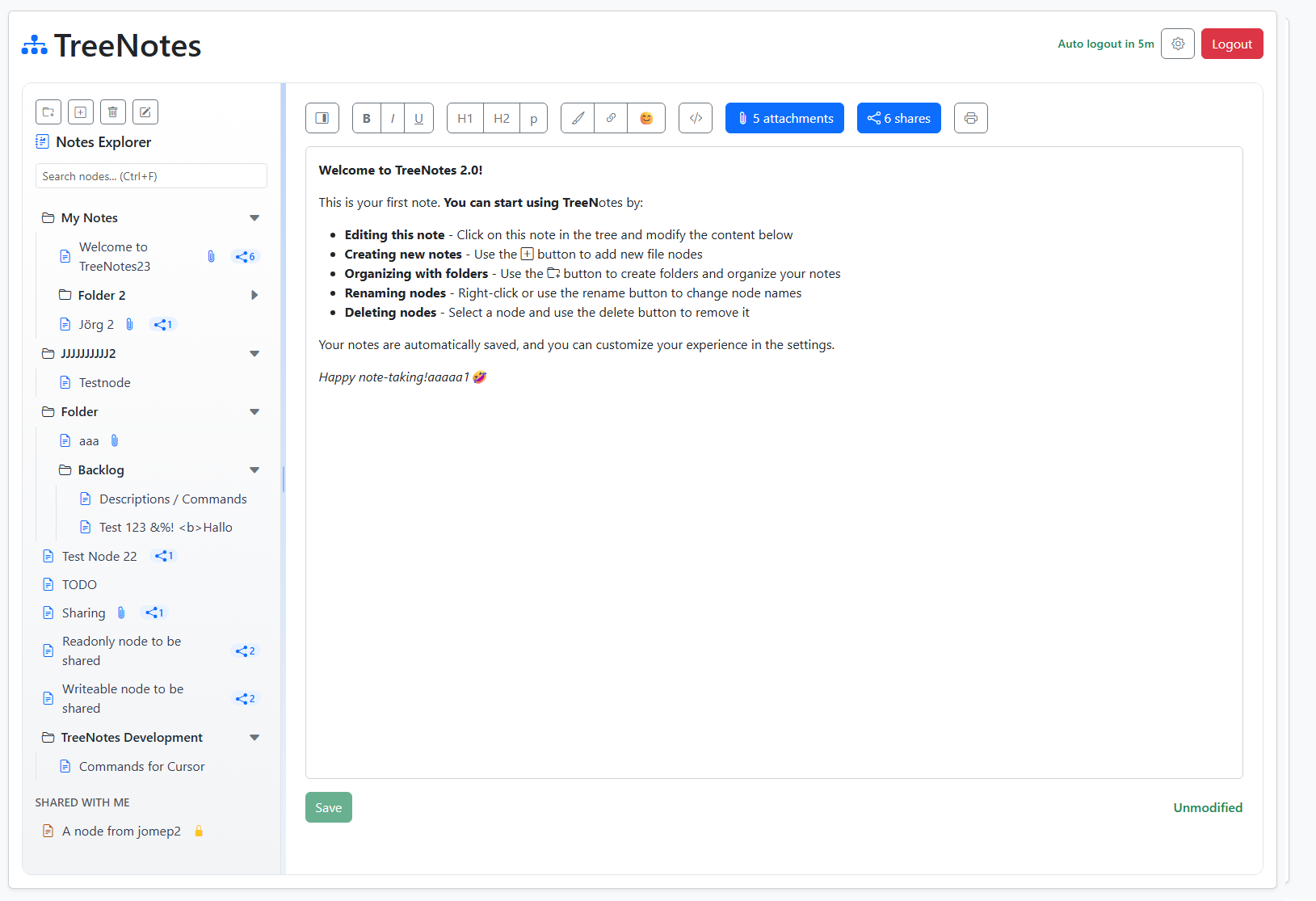Open the emoji picker
This screenshot has width=1316, height=901.
tap(645, 118)
